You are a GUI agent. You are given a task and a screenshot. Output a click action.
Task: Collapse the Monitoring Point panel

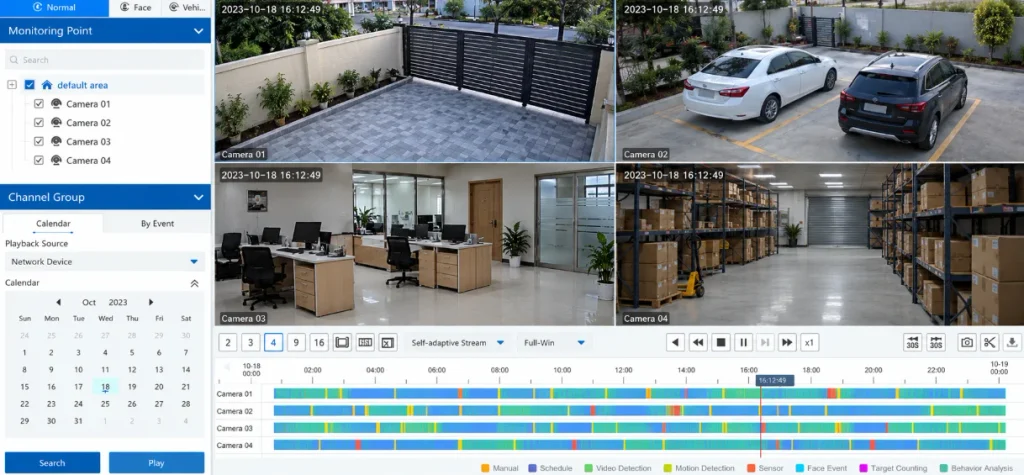(x=199, y=31)
